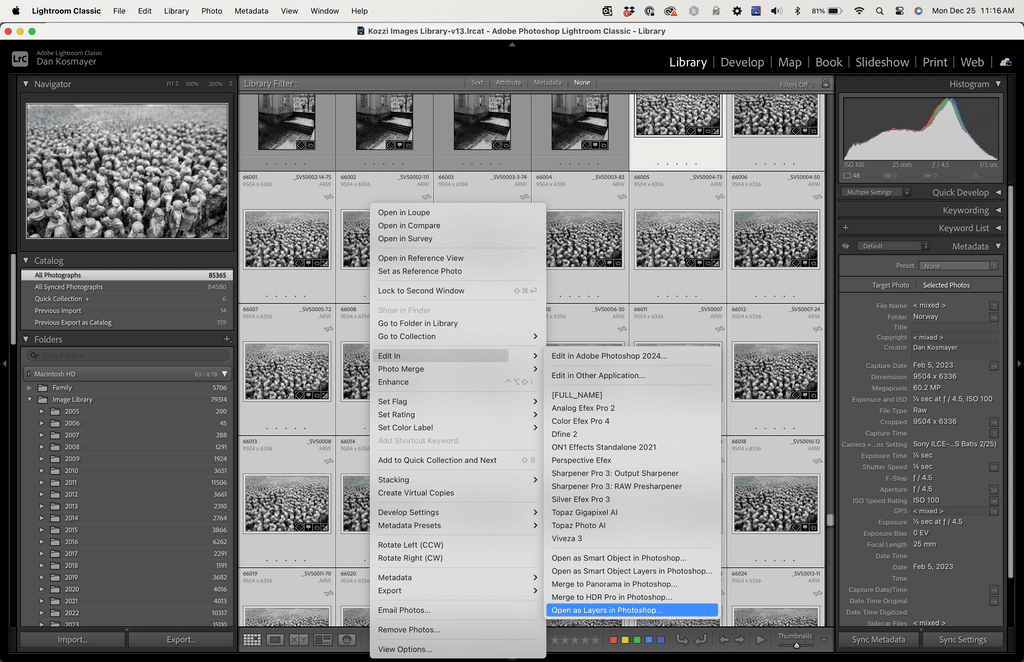Click the volume icon in menu bar
The height and width of the screenshot is (662, 1024).
[776, 11]
